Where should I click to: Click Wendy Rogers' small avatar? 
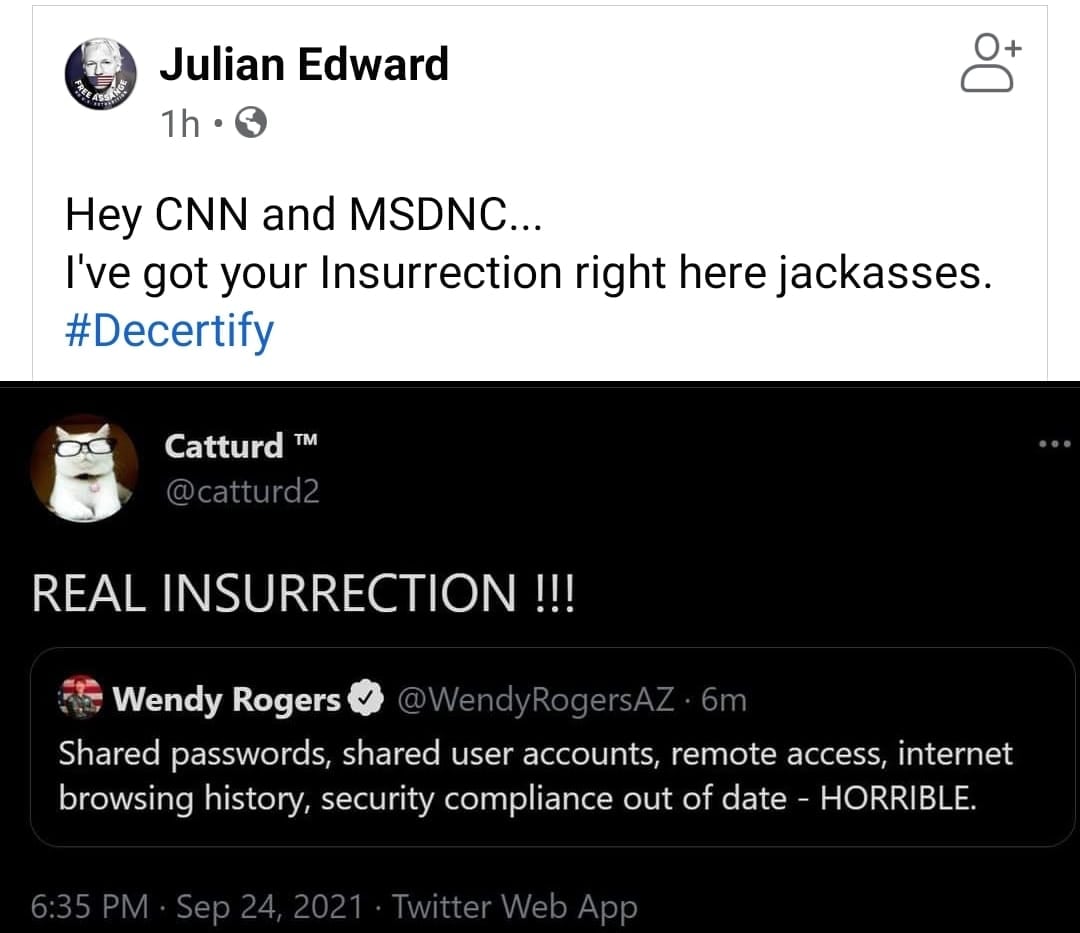81,699
